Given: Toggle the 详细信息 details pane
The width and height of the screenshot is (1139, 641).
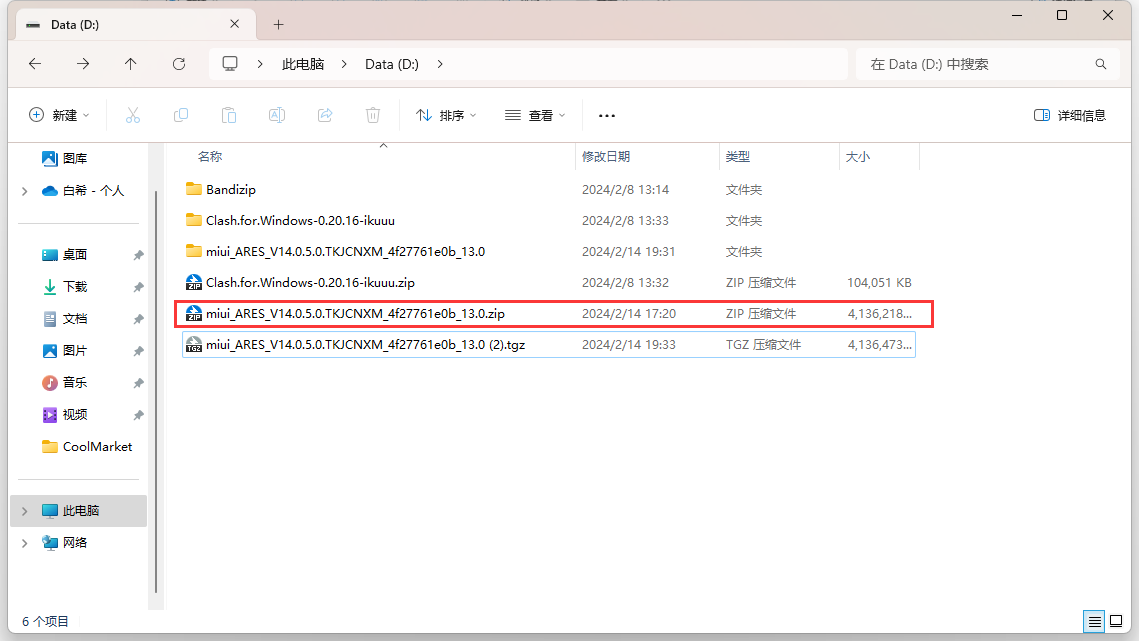Looking at the screenshot, I should click(1069, 115).
